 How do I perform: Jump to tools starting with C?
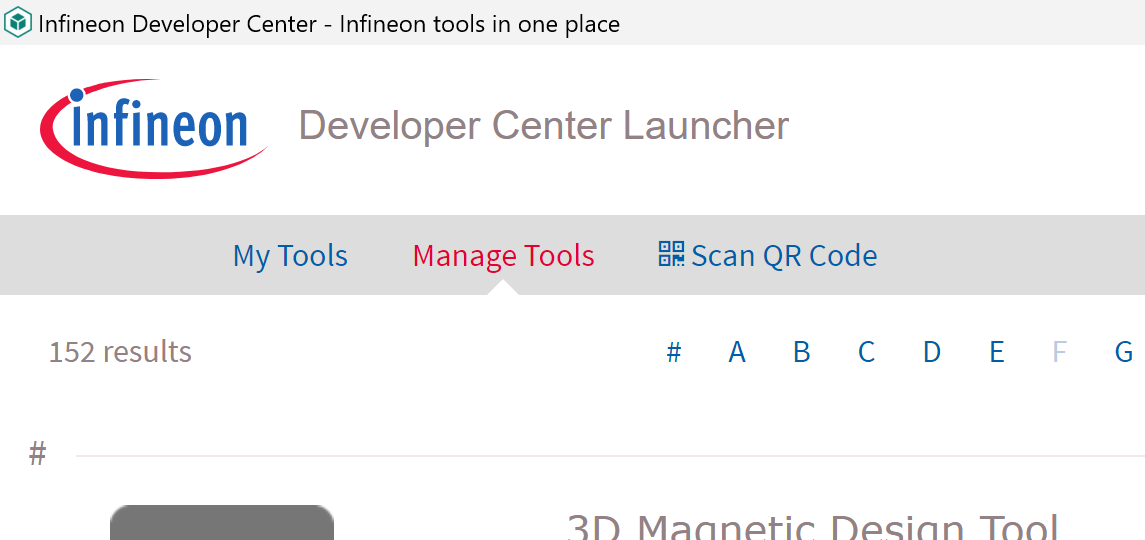point(866,352)
